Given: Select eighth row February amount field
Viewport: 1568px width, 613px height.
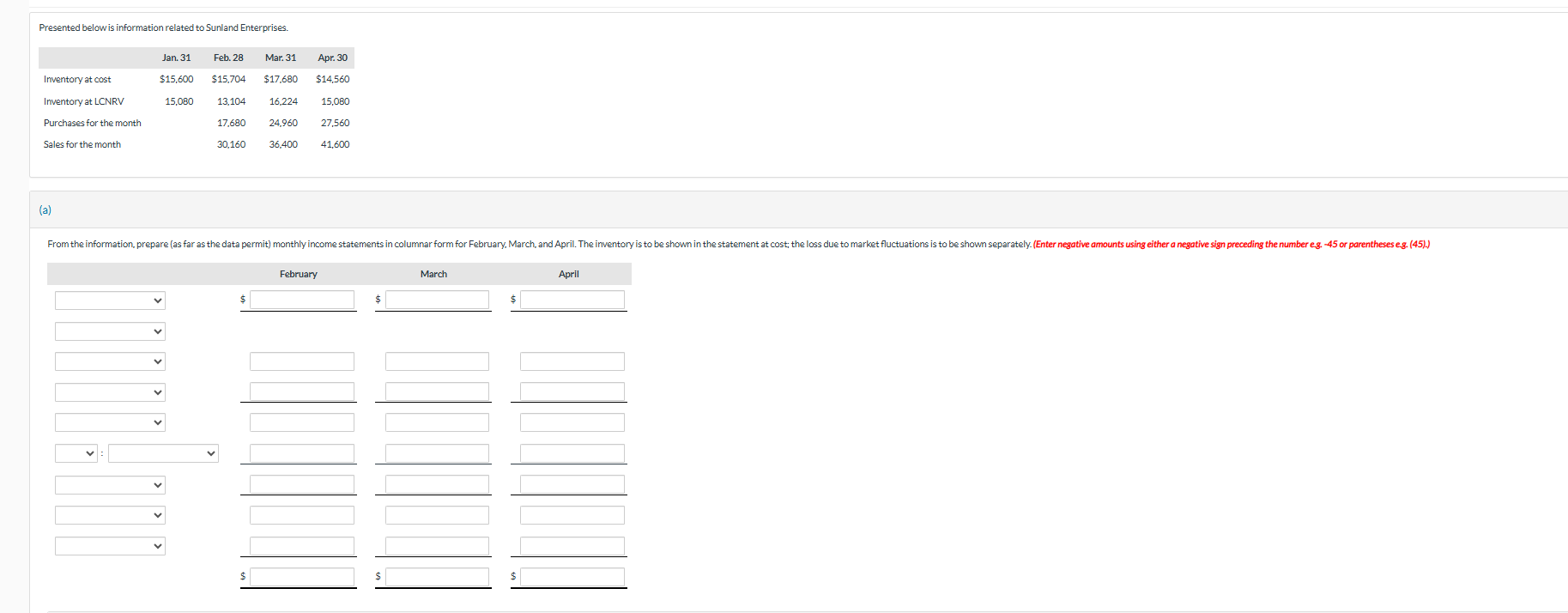Looking at the screenshot, I should click(x=302, y=515).
